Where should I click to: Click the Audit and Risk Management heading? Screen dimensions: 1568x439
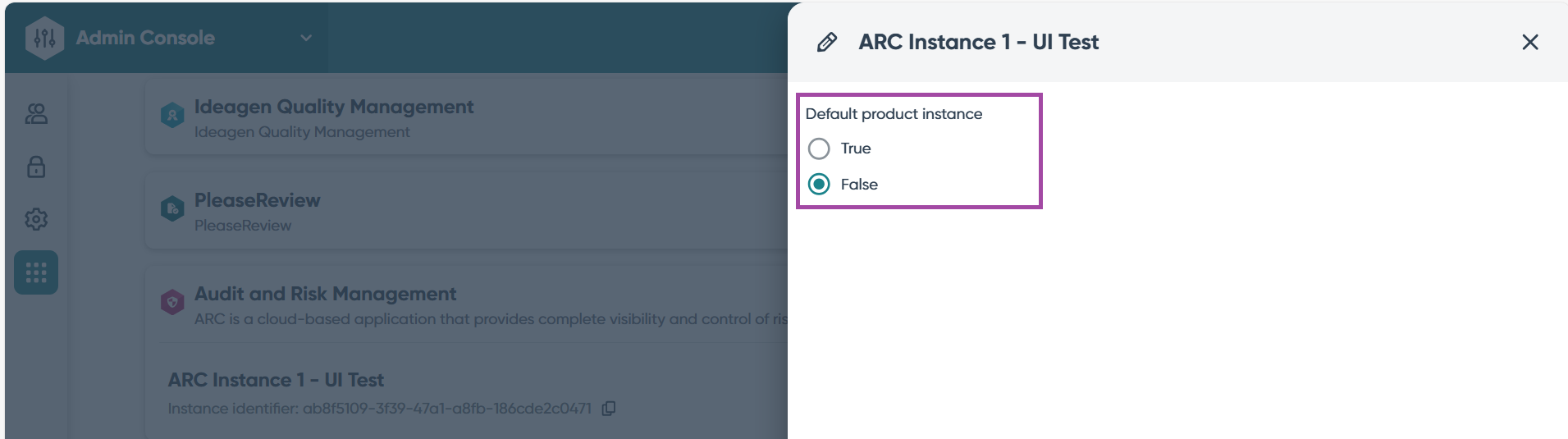(x=325, y=294)
